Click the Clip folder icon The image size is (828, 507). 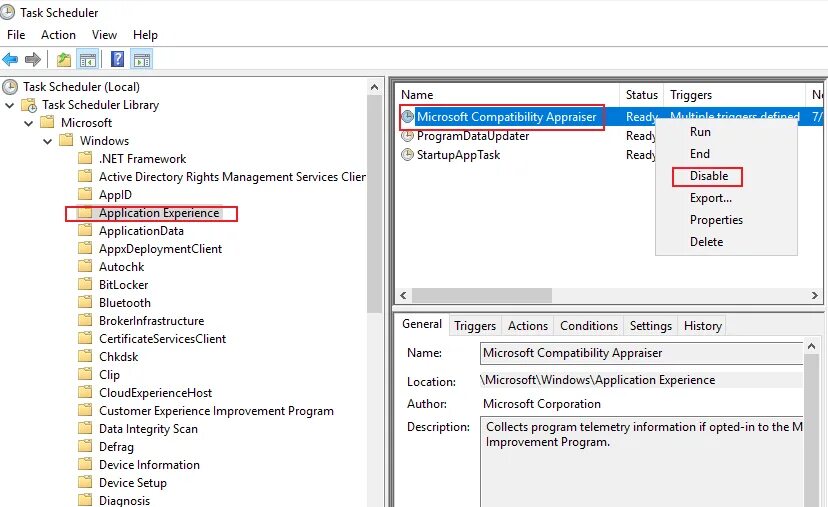pos(85,374)
